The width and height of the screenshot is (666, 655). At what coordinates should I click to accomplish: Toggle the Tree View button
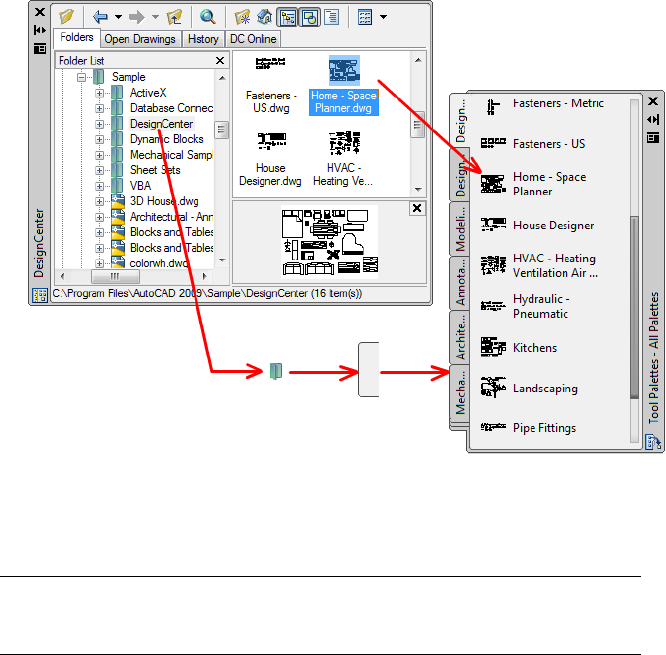[288, 17]
